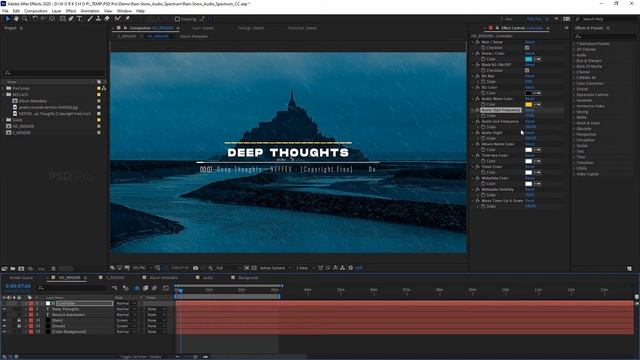
Task: Click stopwatch for Audio Wave Color
Action: point(483,104)
